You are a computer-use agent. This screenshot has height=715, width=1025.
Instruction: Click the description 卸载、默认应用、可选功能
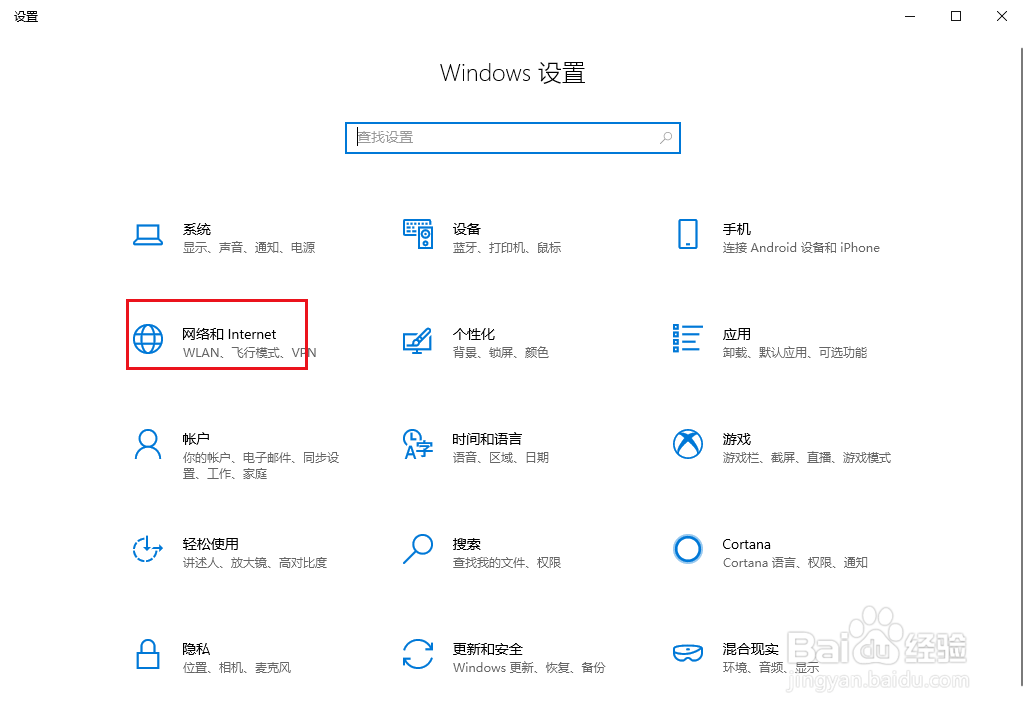tap(795, 353)
